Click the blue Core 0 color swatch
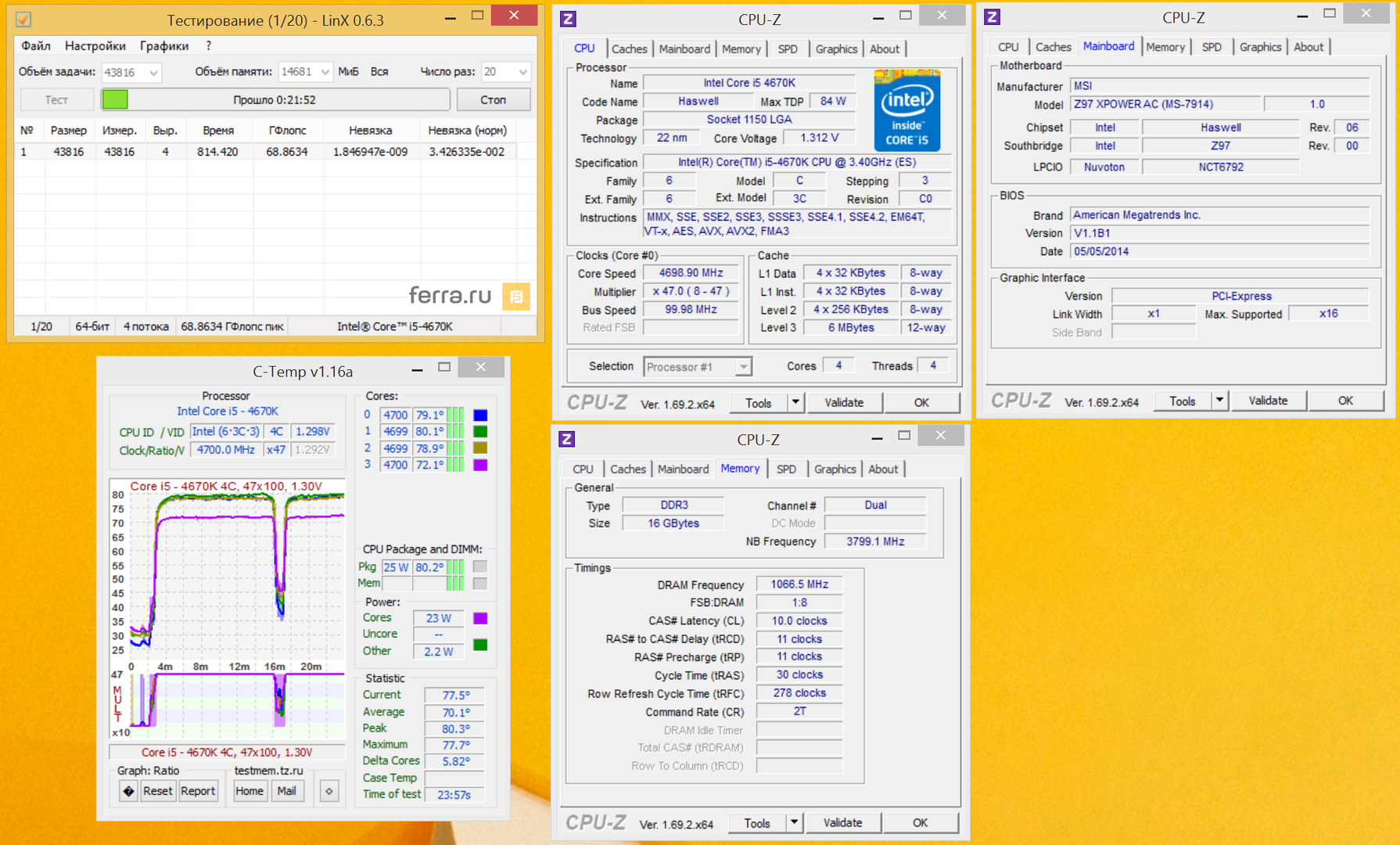 480,415
